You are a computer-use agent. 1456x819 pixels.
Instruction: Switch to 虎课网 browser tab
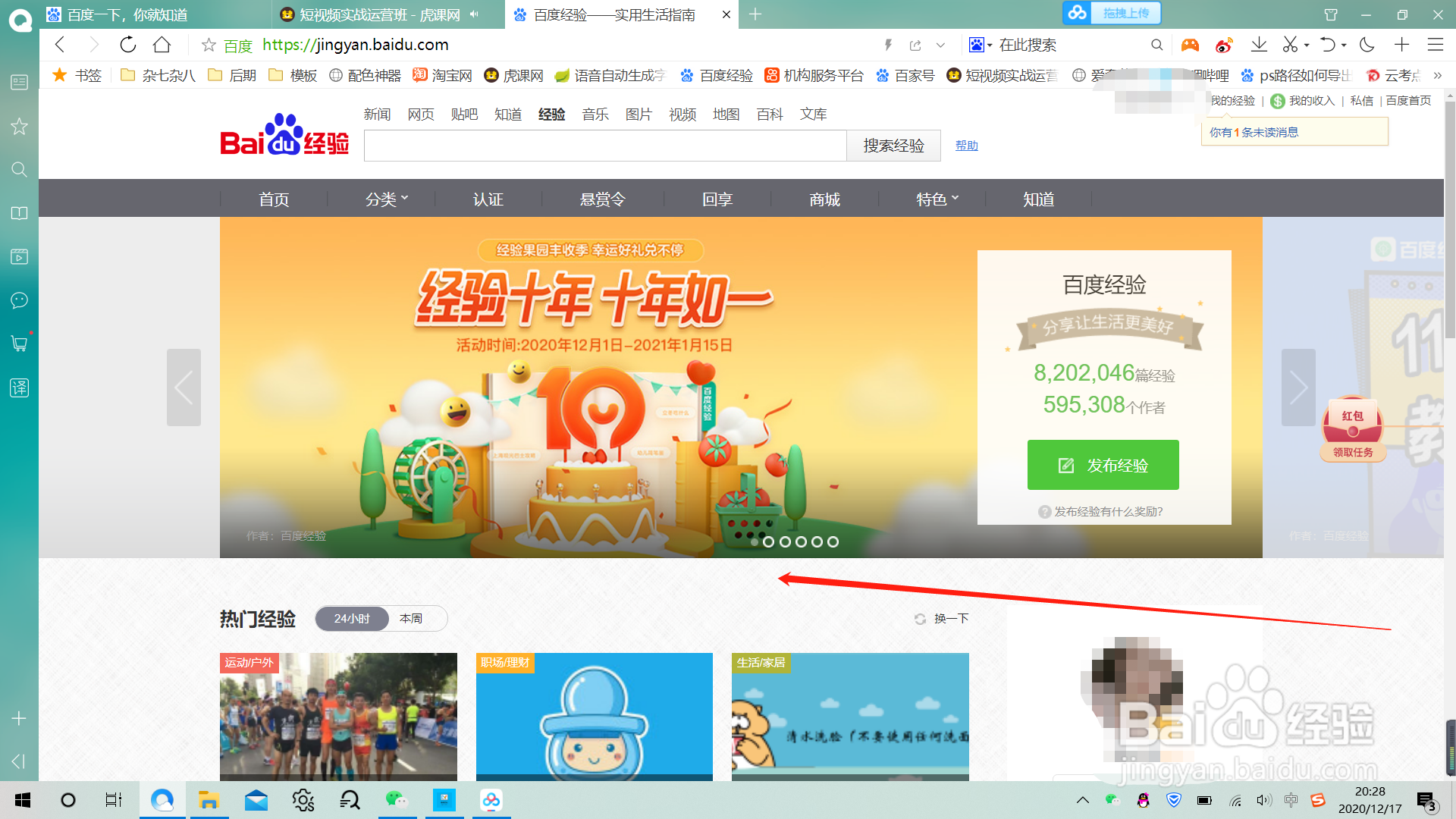pos(379,14)
